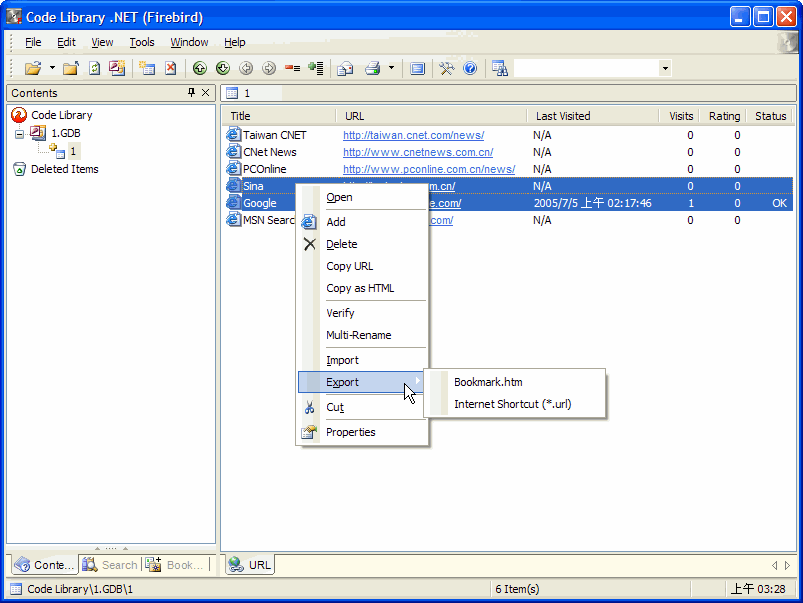Image resolution: width=803 pixels, height=603 pixels.
Task: Open the File menu
Action: (x=33, y=42)
